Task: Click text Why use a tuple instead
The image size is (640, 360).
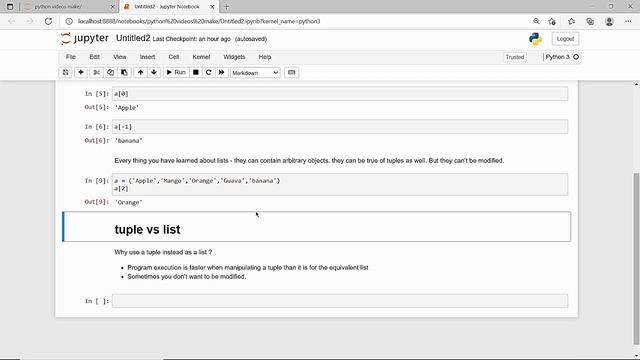Action: [x=163, y=252]
